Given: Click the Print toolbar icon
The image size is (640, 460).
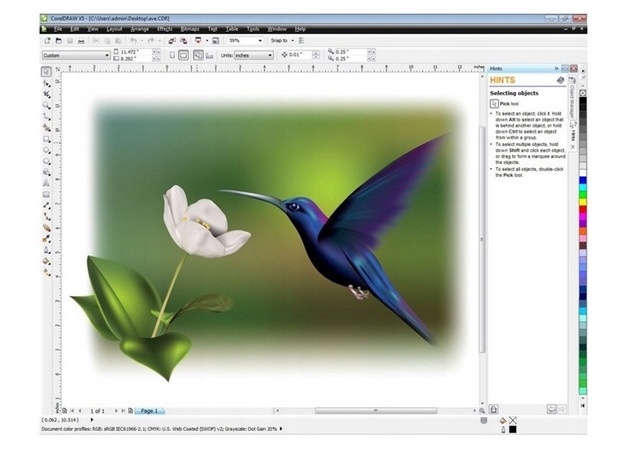Looking at the screenshot, I should 81,41.
